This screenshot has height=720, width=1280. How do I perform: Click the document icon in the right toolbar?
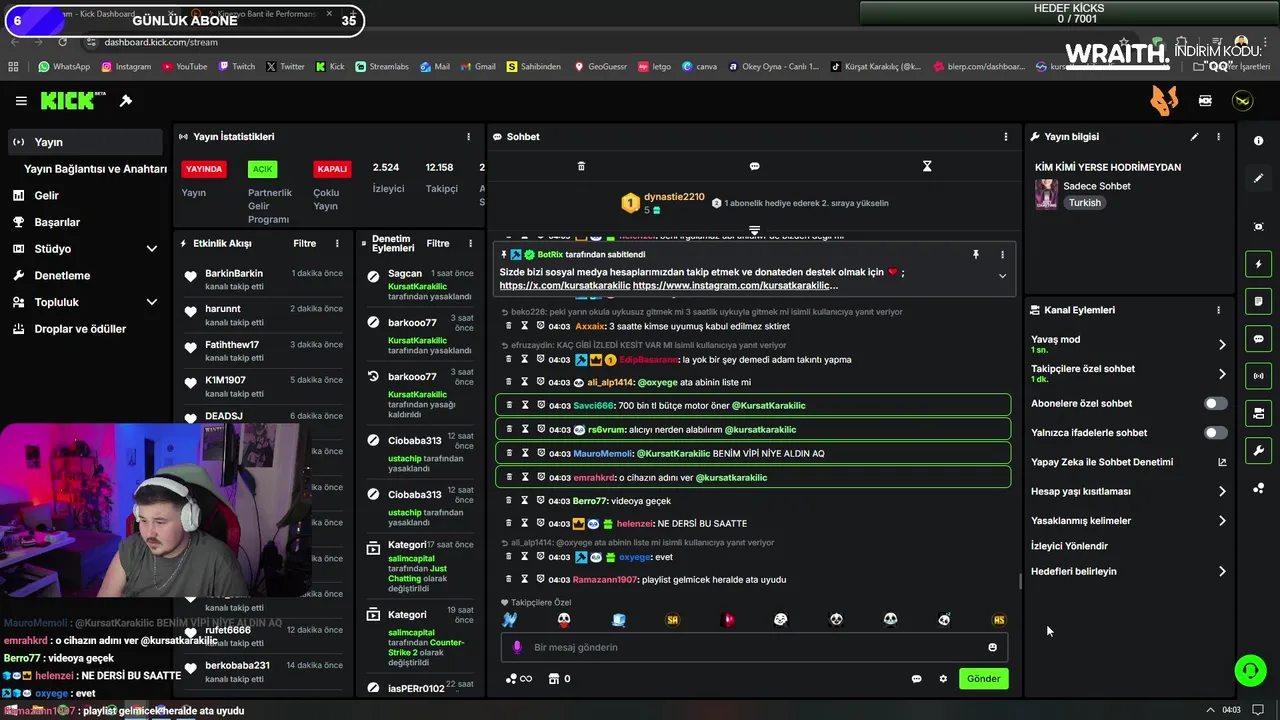(x=1258, y=301)
